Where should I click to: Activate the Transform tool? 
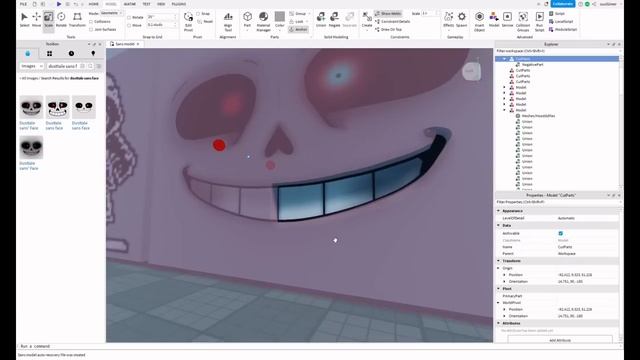click(77, 20)
